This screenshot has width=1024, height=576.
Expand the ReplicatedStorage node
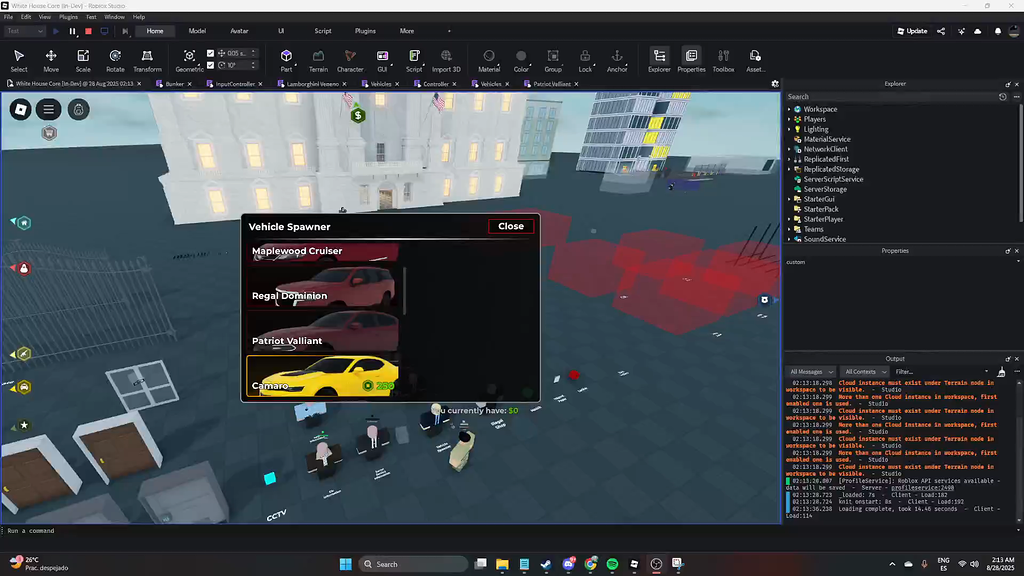789,169
